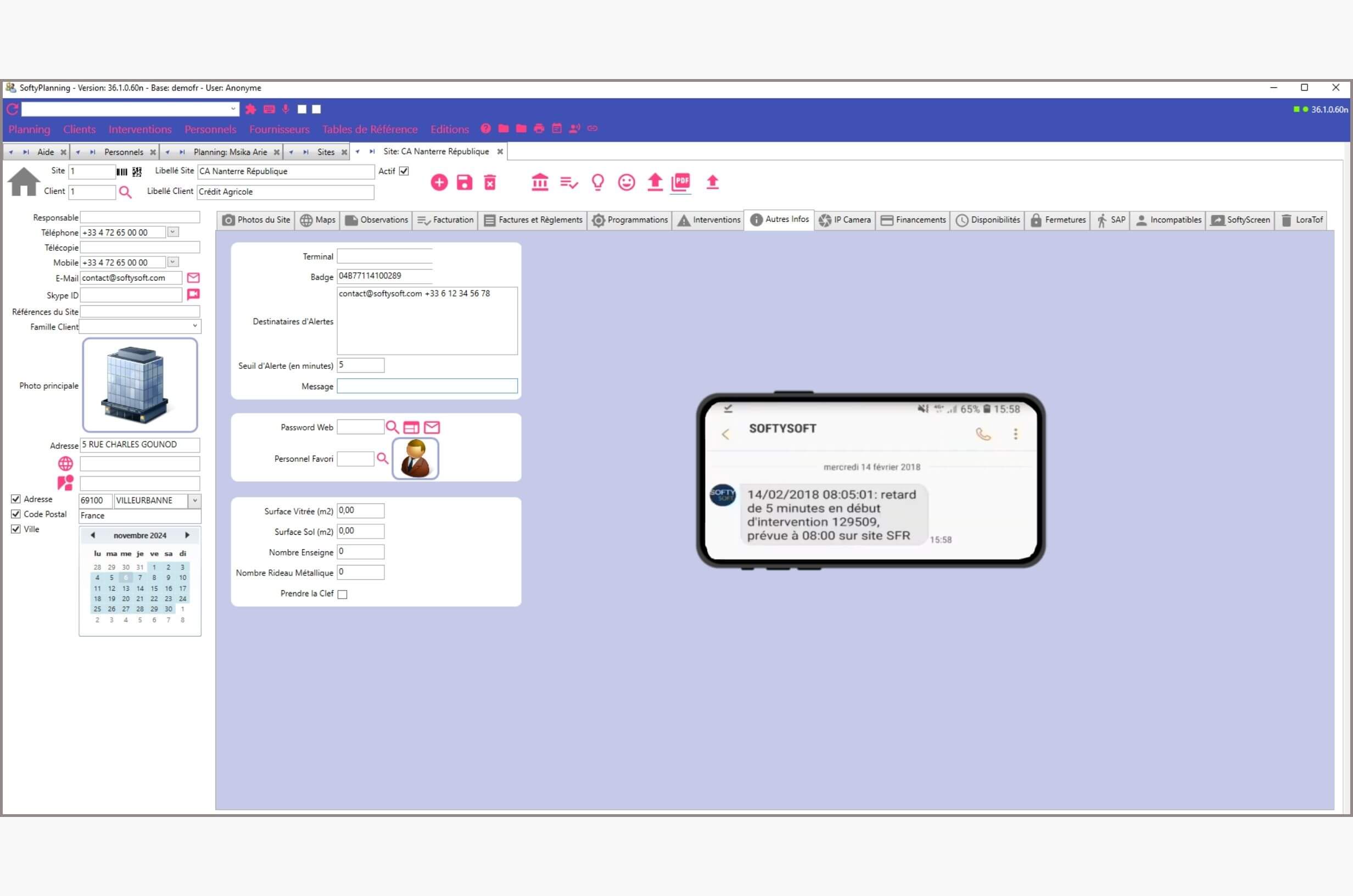Search for a client using the magnifier next to Client
The height and width of the screenshot is (896, 1353).
point(125,192)
